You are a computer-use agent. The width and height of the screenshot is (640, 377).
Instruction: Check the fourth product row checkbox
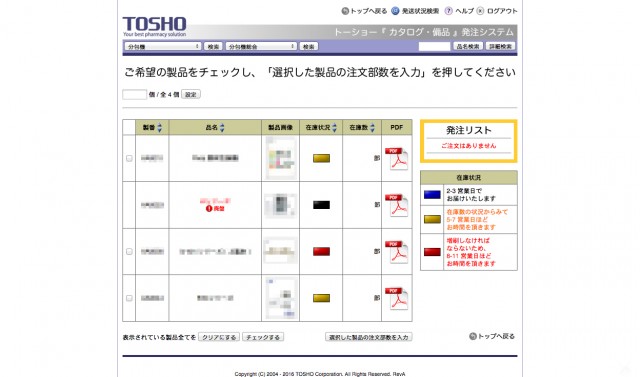coord(129,298)
